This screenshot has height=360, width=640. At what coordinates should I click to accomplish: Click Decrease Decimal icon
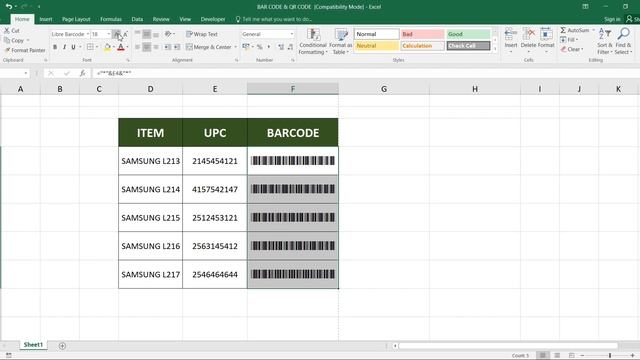tap(290, 47)
